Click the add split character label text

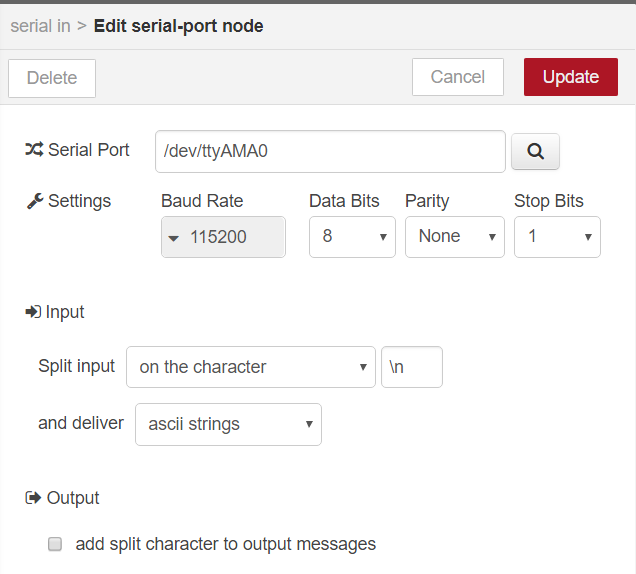tap(226, 544)
